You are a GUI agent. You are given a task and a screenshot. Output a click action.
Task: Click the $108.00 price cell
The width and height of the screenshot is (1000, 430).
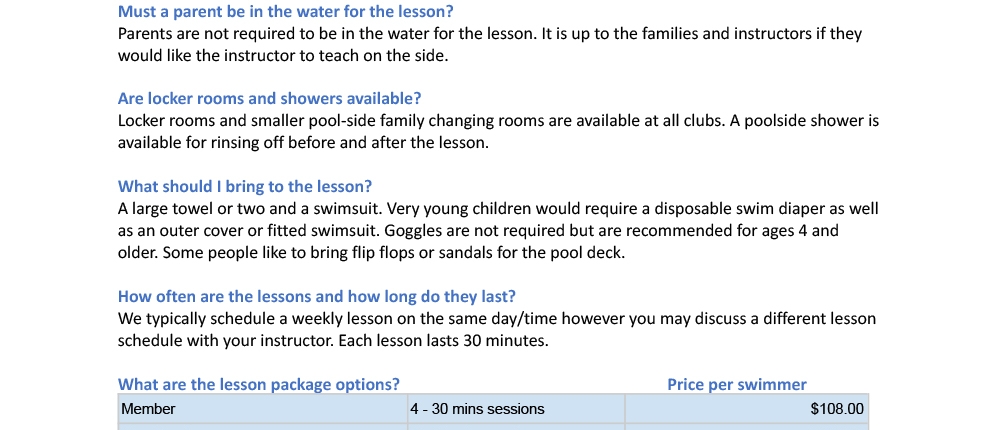[x=747, y=409]
